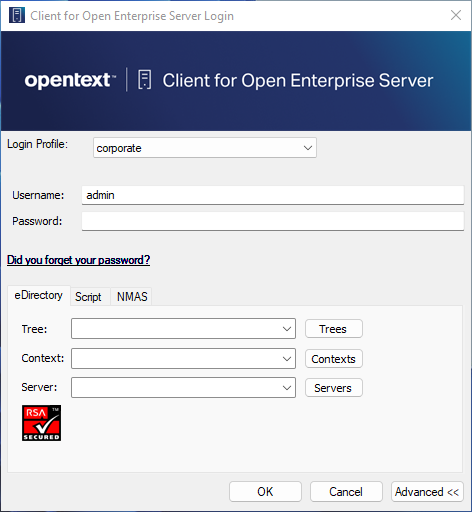The width and height of the screenshot is (472, 512).
Task: Click the title bar application icon
Action: pyautogui.click(x=17, y=15)
